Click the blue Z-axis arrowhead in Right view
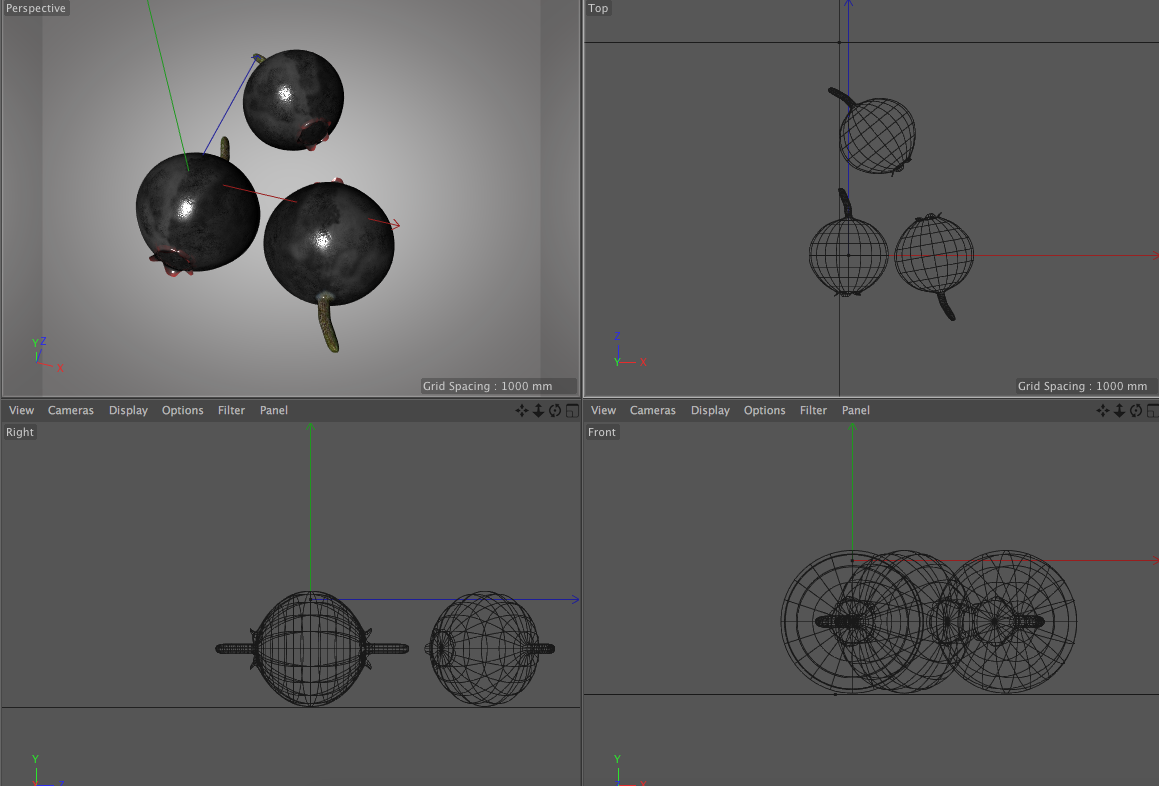Image resolution: width=1159 pixels, height=786 pixels. pos(575,600)
